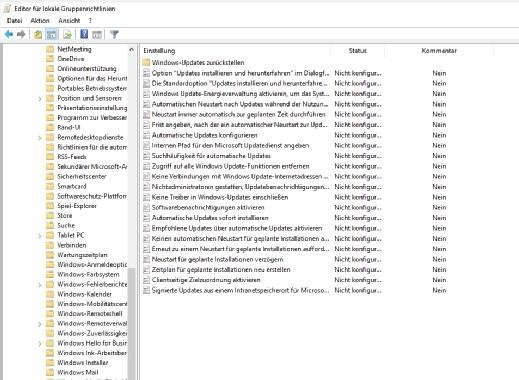Image resolution: width=519 pixels, height=380 pixels.
Task: Expand the Windows Hello for Business node
Action: pos(40,344)
